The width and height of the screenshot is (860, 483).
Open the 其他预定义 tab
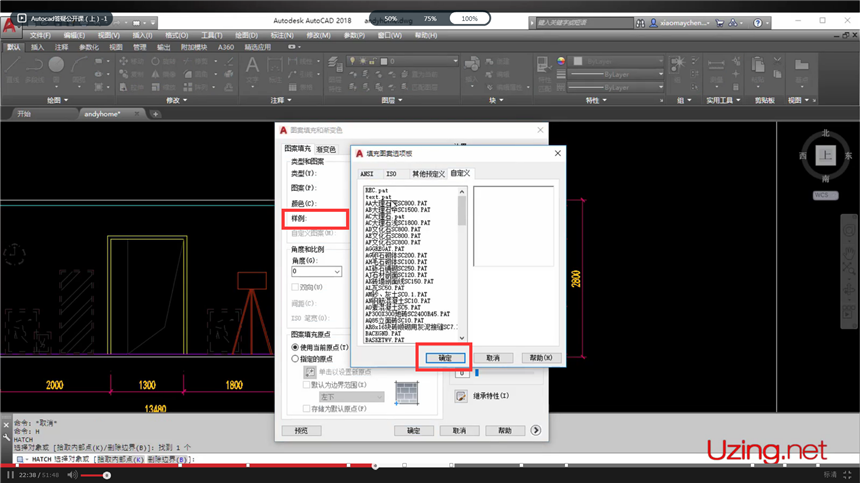pyautogui.click(x=428, y=174)
